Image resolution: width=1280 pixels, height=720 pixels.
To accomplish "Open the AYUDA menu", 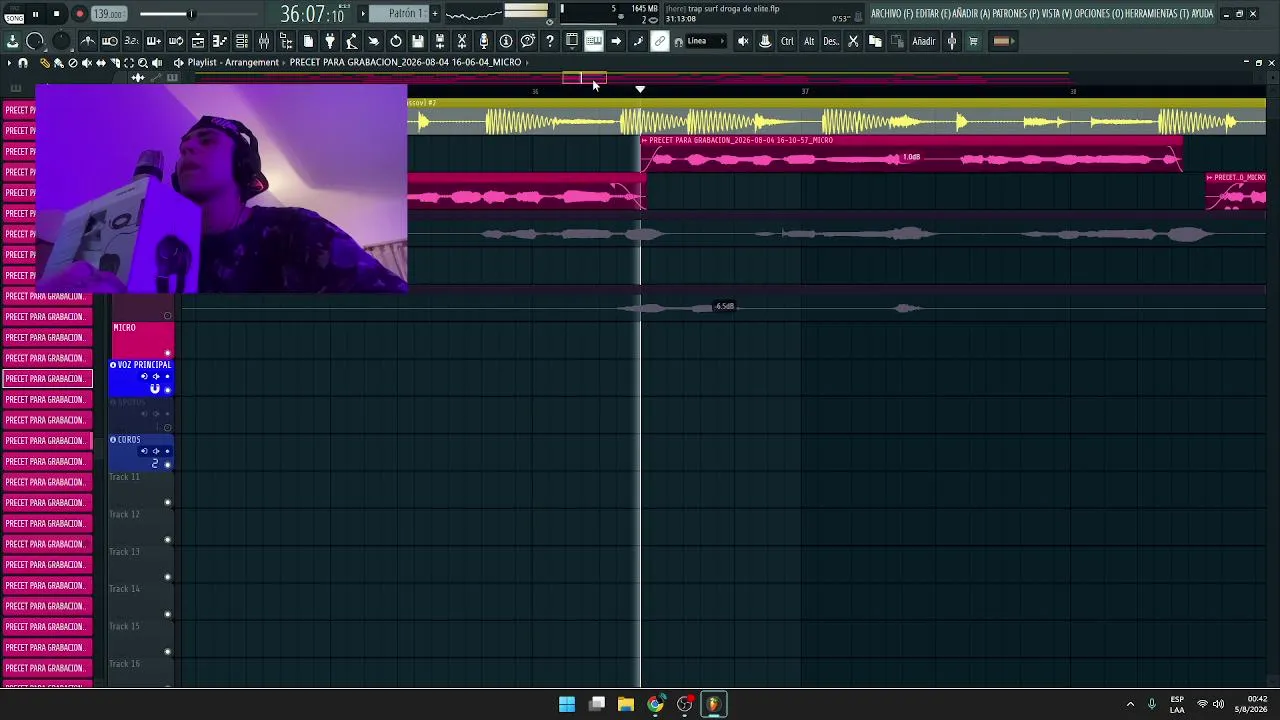I will point(1201,14).
